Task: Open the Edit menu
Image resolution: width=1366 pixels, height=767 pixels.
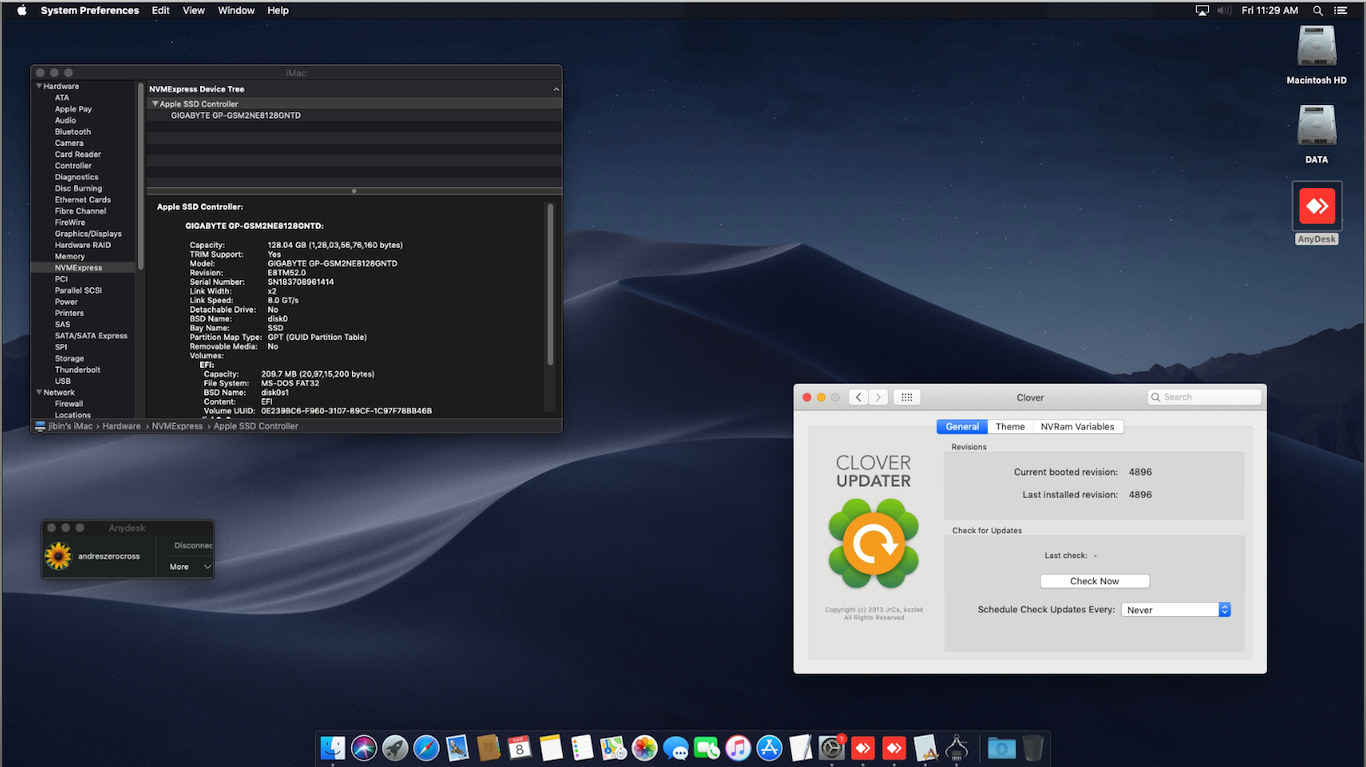Action: tap(161, 10)
